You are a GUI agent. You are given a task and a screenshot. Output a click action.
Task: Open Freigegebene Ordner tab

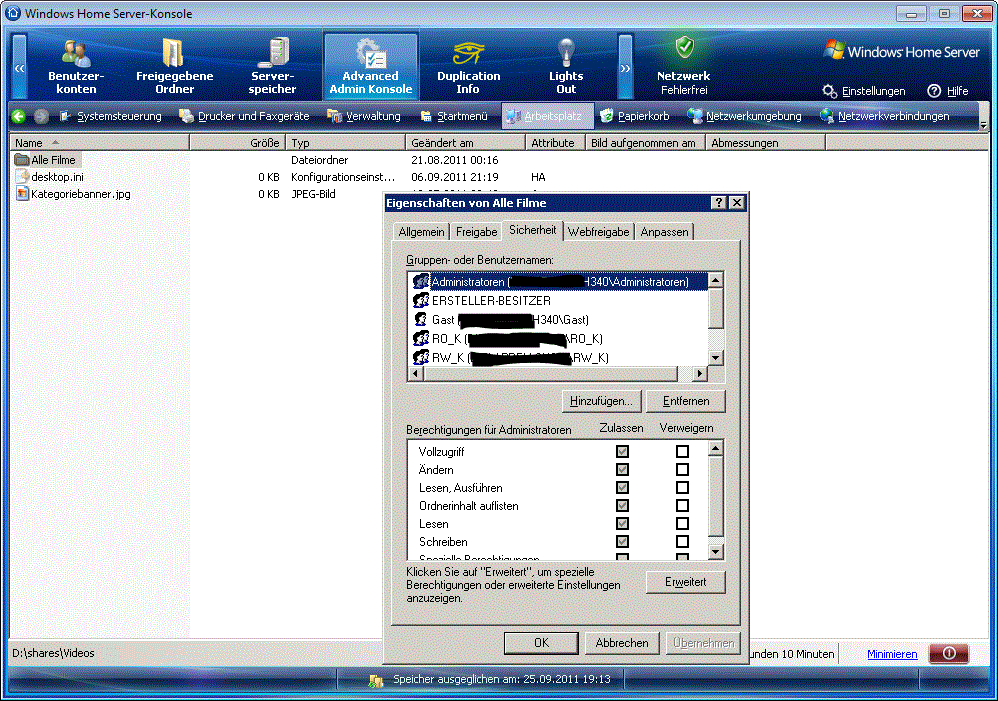click(x=174, y=66)
